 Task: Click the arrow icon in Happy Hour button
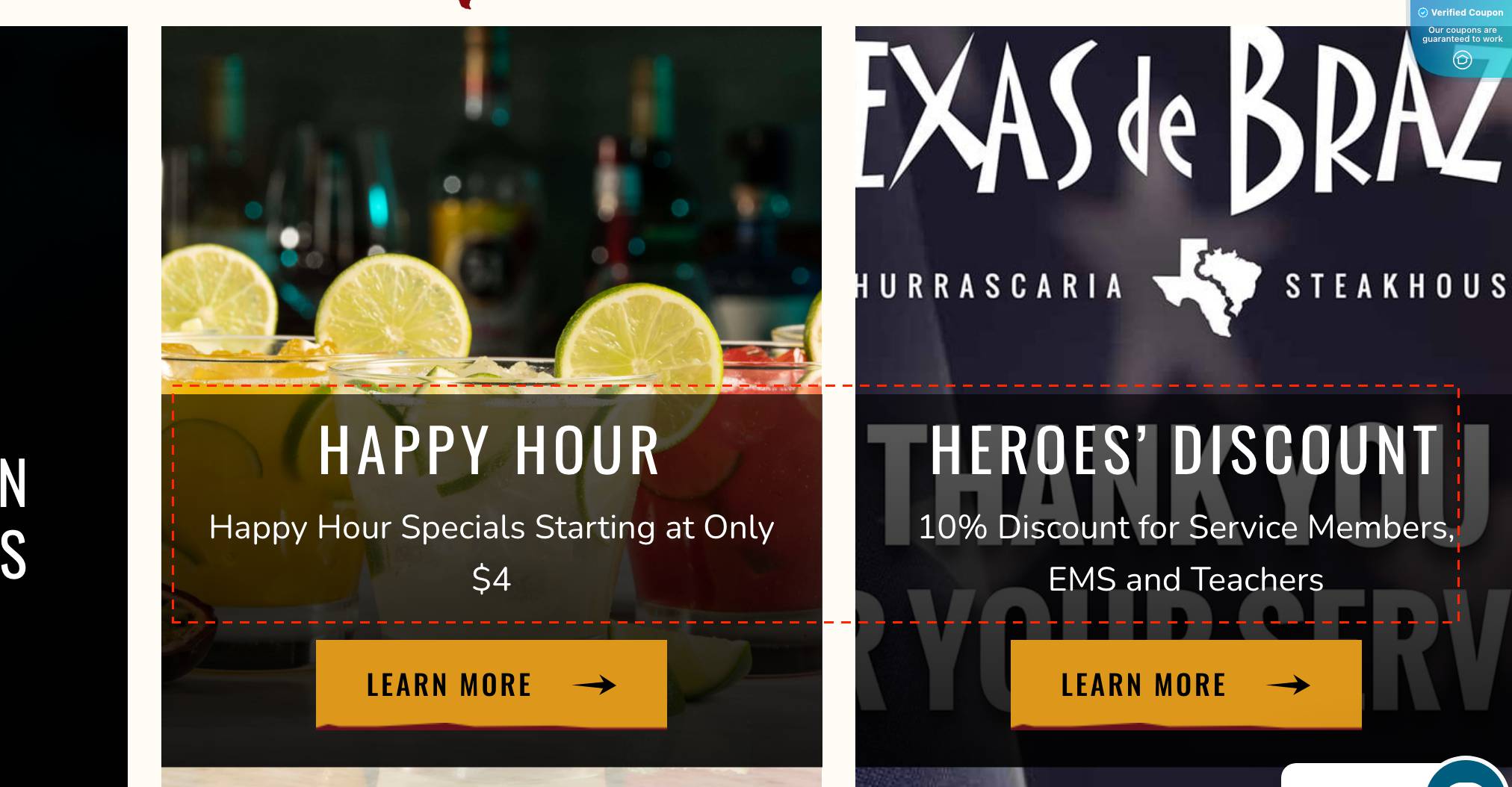click(x=595, y=685)
